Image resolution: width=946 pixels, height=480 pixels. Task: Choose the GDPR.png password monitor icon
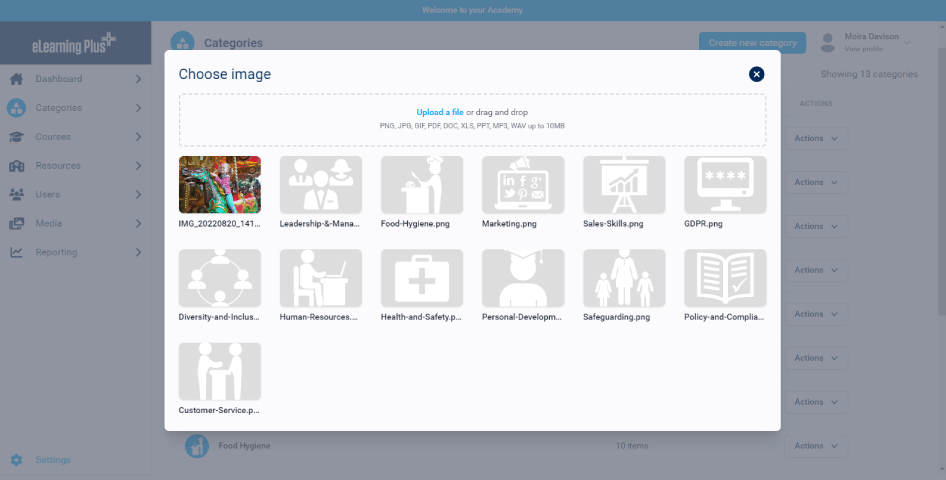point(725,185)
